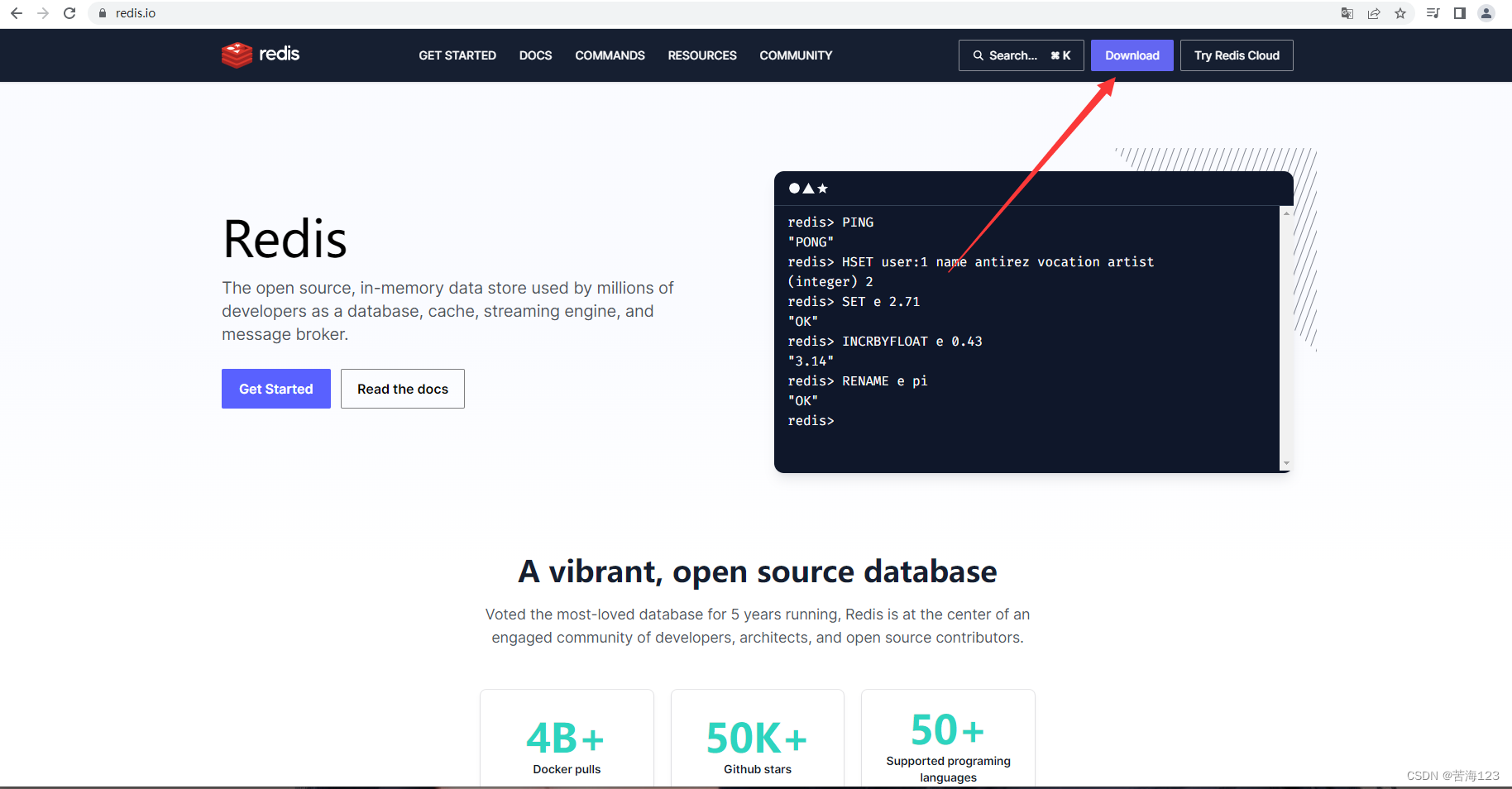Open the COMMANDS menu item
This screenshot has height=789, width=1512.
(610, 55)
